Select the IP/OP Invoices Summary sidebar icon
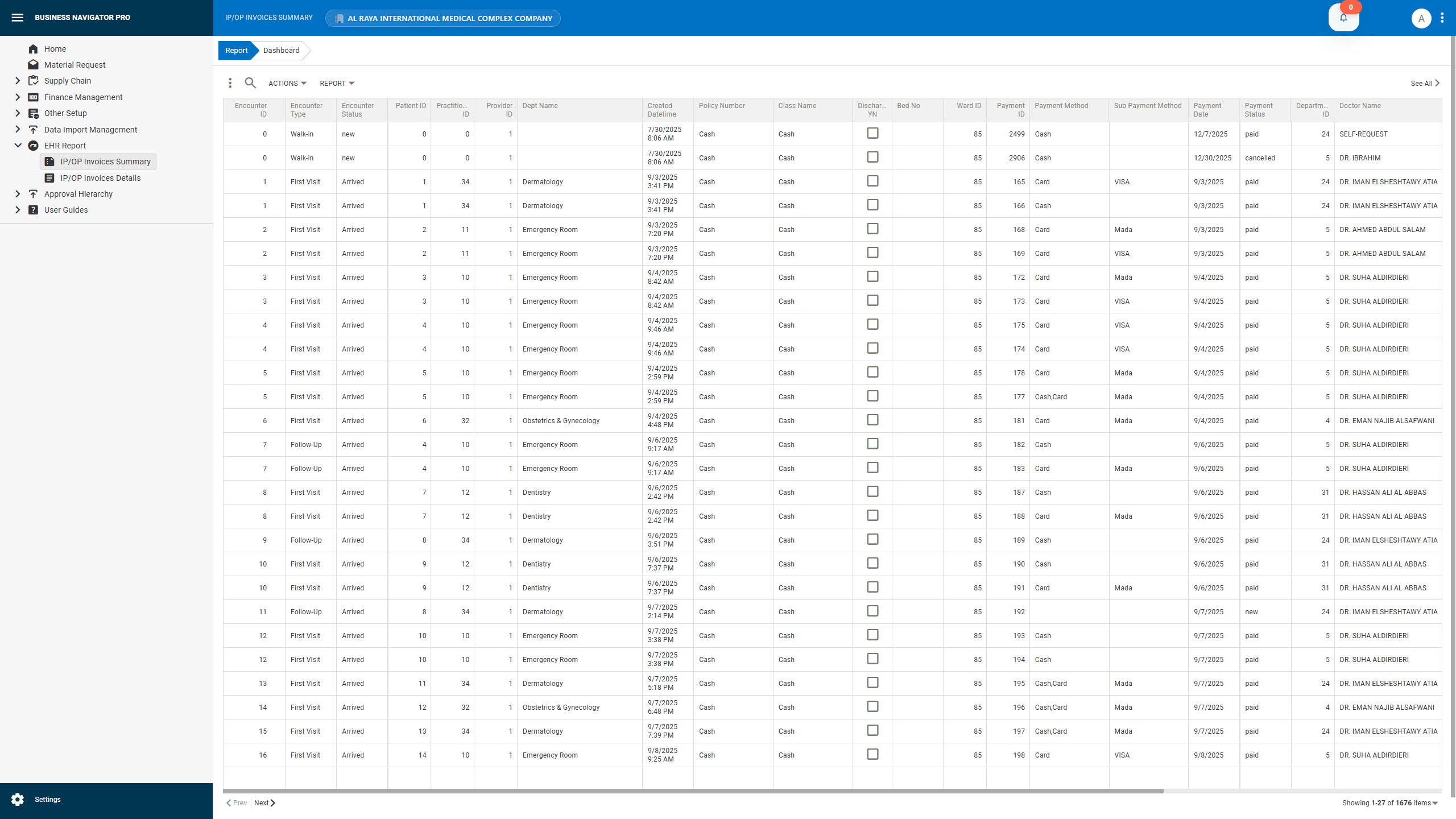Image resolution: width=1456 pixels, height=819 pixels. (x=49, y=162)
